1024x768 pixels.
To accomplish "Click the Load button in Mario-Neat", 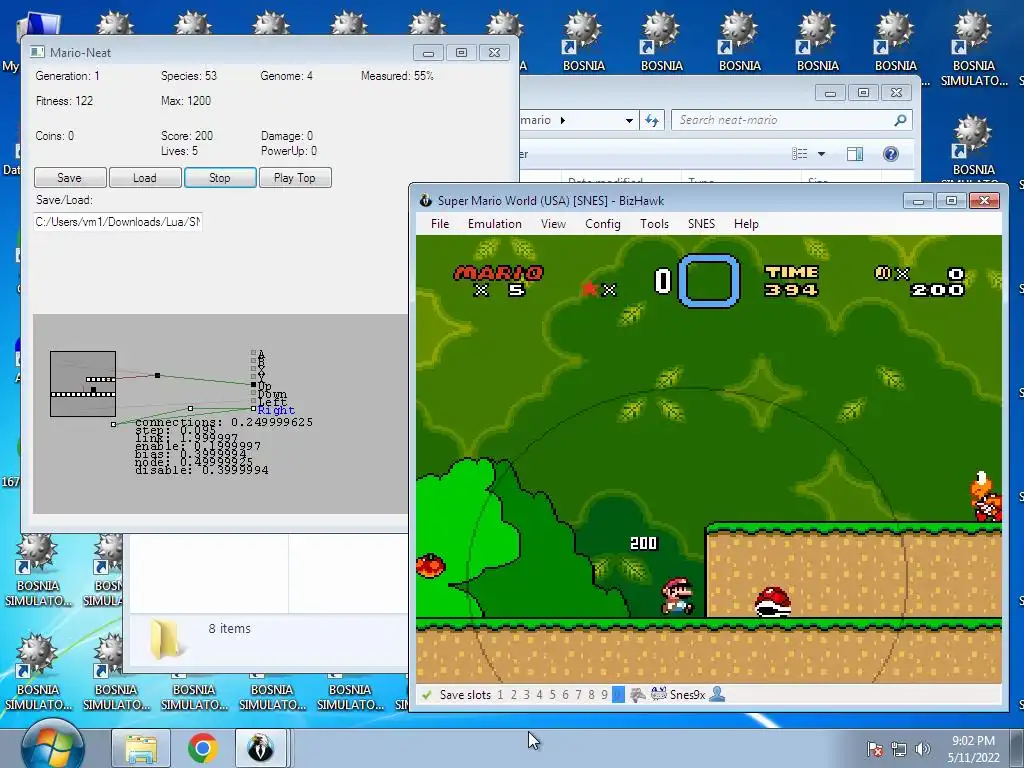I will (145, 178).
